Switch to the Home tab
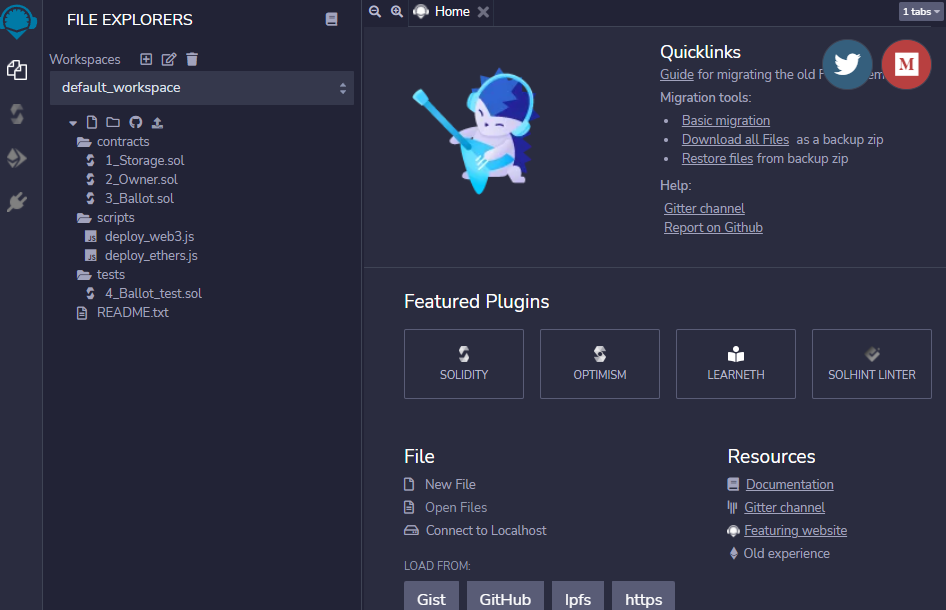The height and width of the screenshot is (610, 946). click(x=452, y=11)
